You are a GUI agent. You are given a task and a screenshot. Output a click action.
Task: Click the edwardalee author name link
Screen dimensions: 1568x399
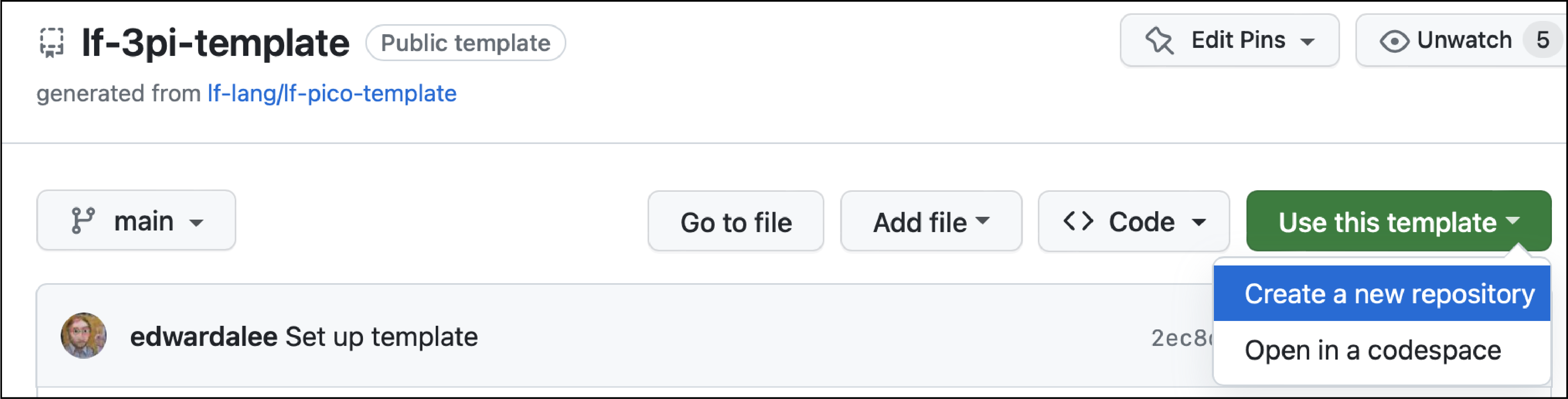(203, 336)
